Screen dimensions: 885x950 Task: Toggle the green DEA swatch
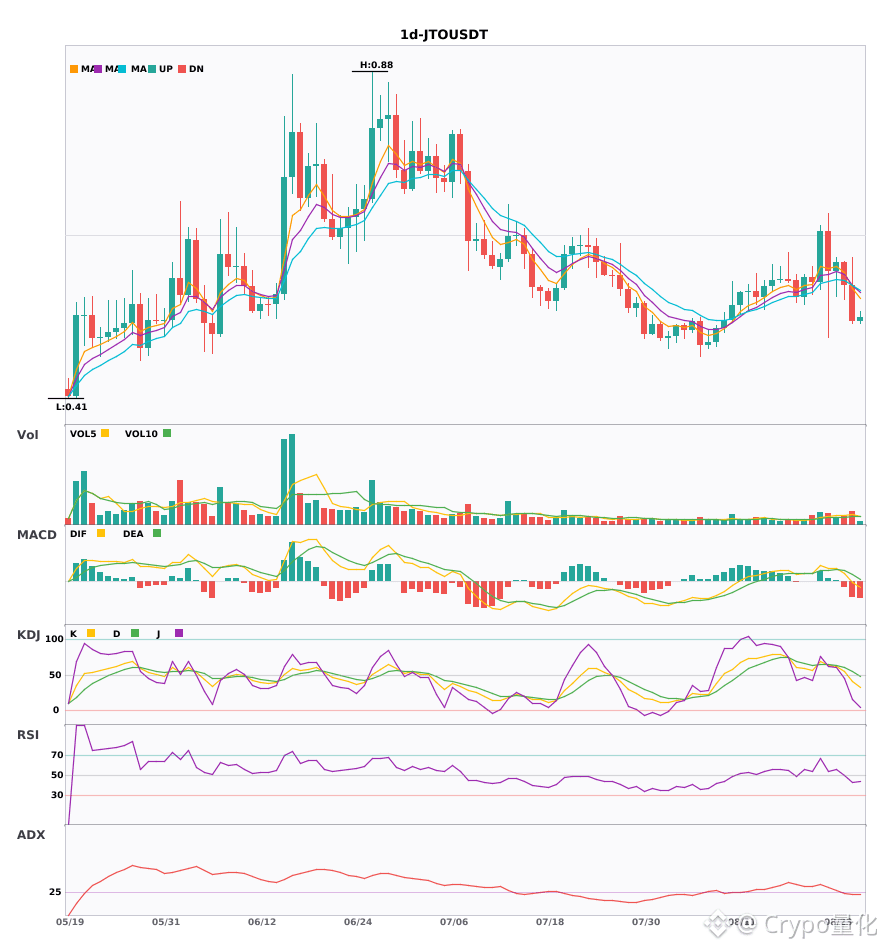(157, 533)
